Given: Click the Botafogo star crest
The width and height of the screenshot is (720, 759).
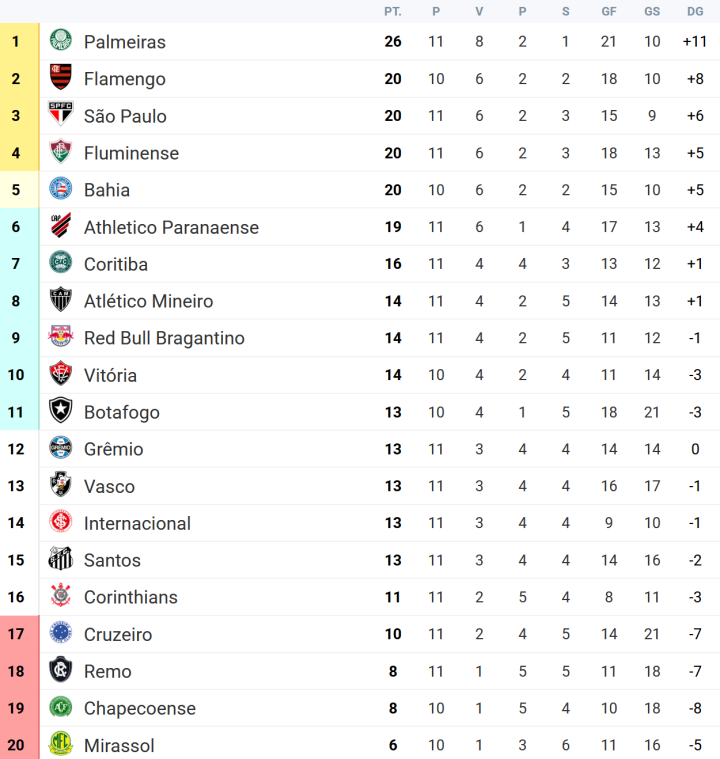Looking at the screenshot, I should [61, 412].
